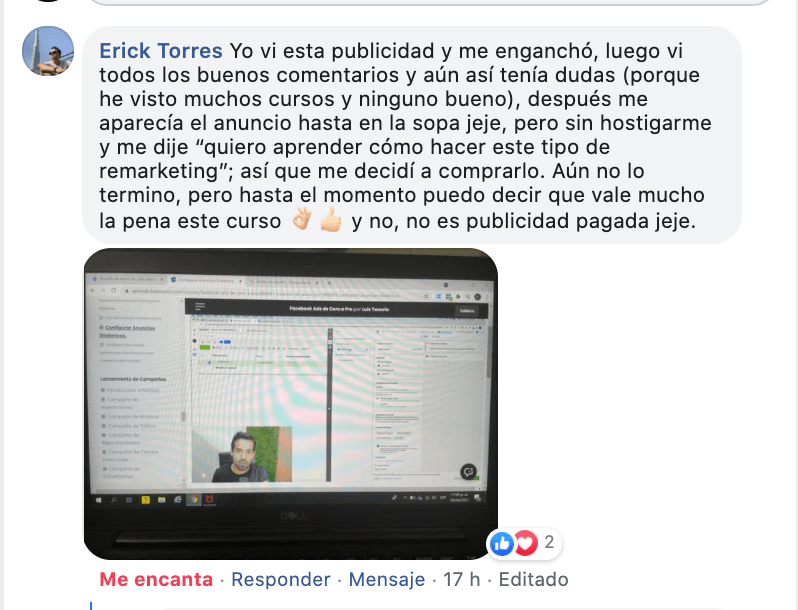The width and height of the screenshot is (798, 610).
Task: Select the instructor webcam video thumbnail
Action: coord(241,454)
